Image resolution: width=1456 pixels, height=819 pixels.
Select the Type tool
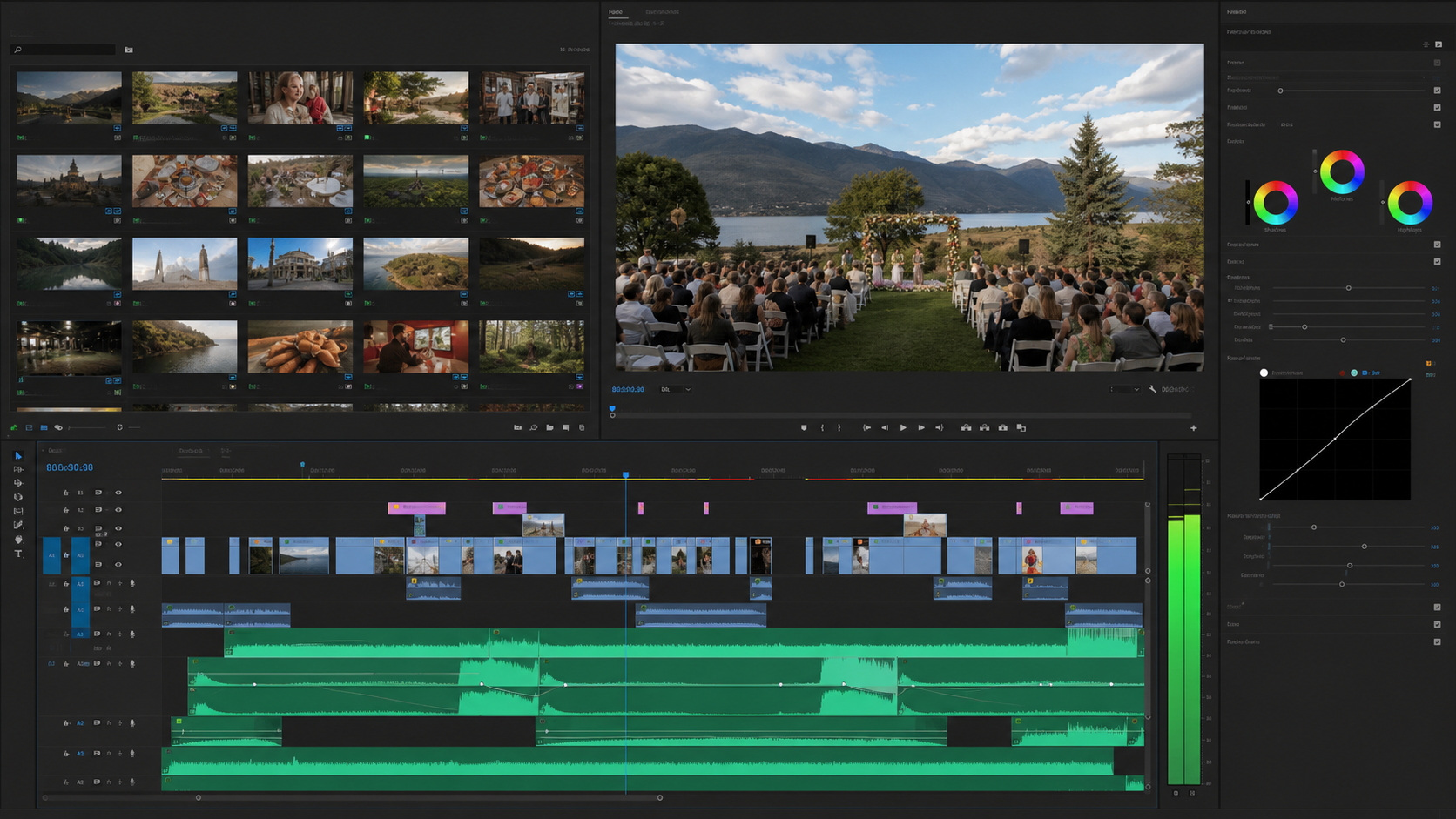[18, 554]
